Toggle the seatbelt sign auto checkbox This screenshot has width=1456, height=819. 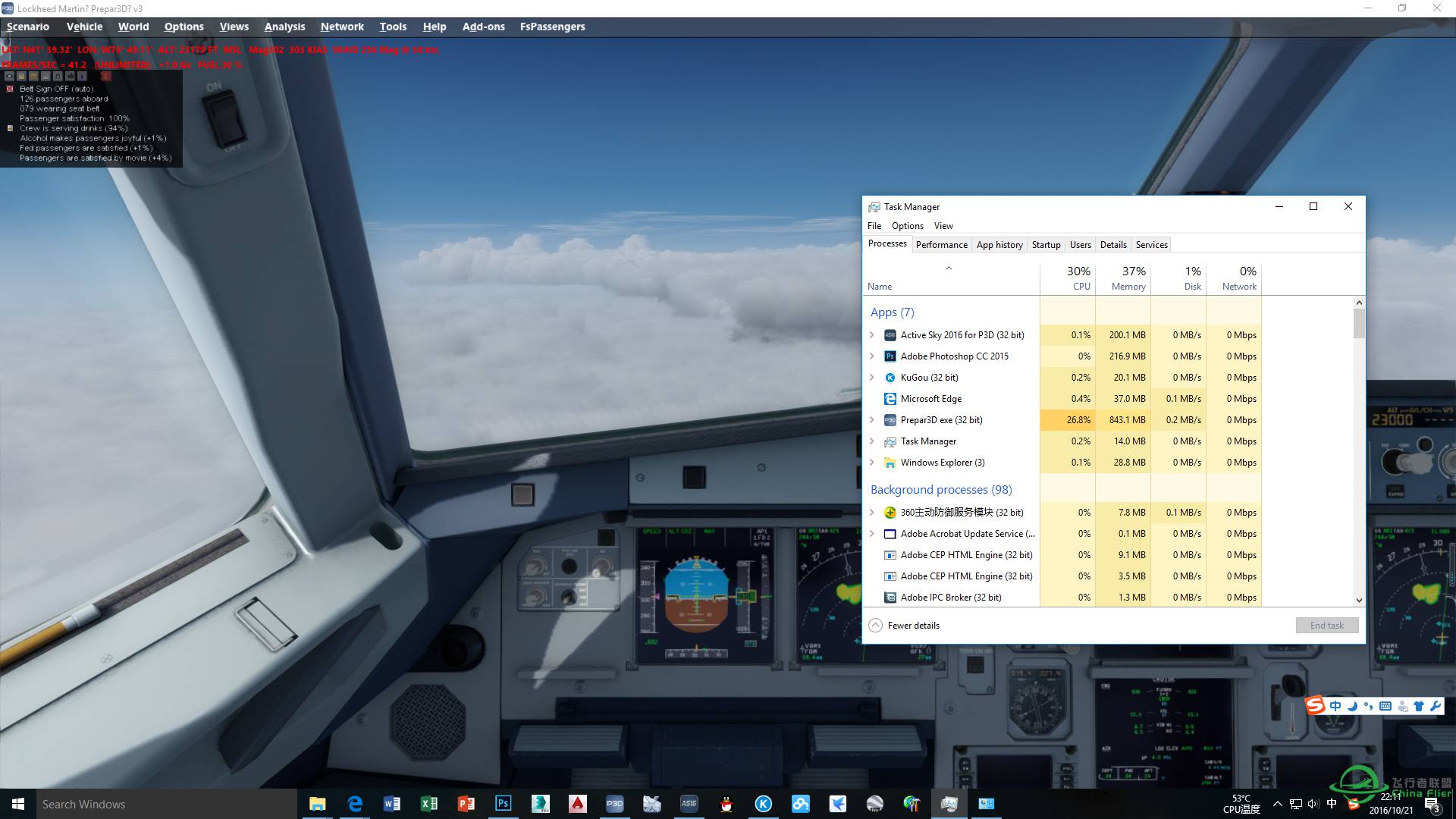(x=8, y=89)
